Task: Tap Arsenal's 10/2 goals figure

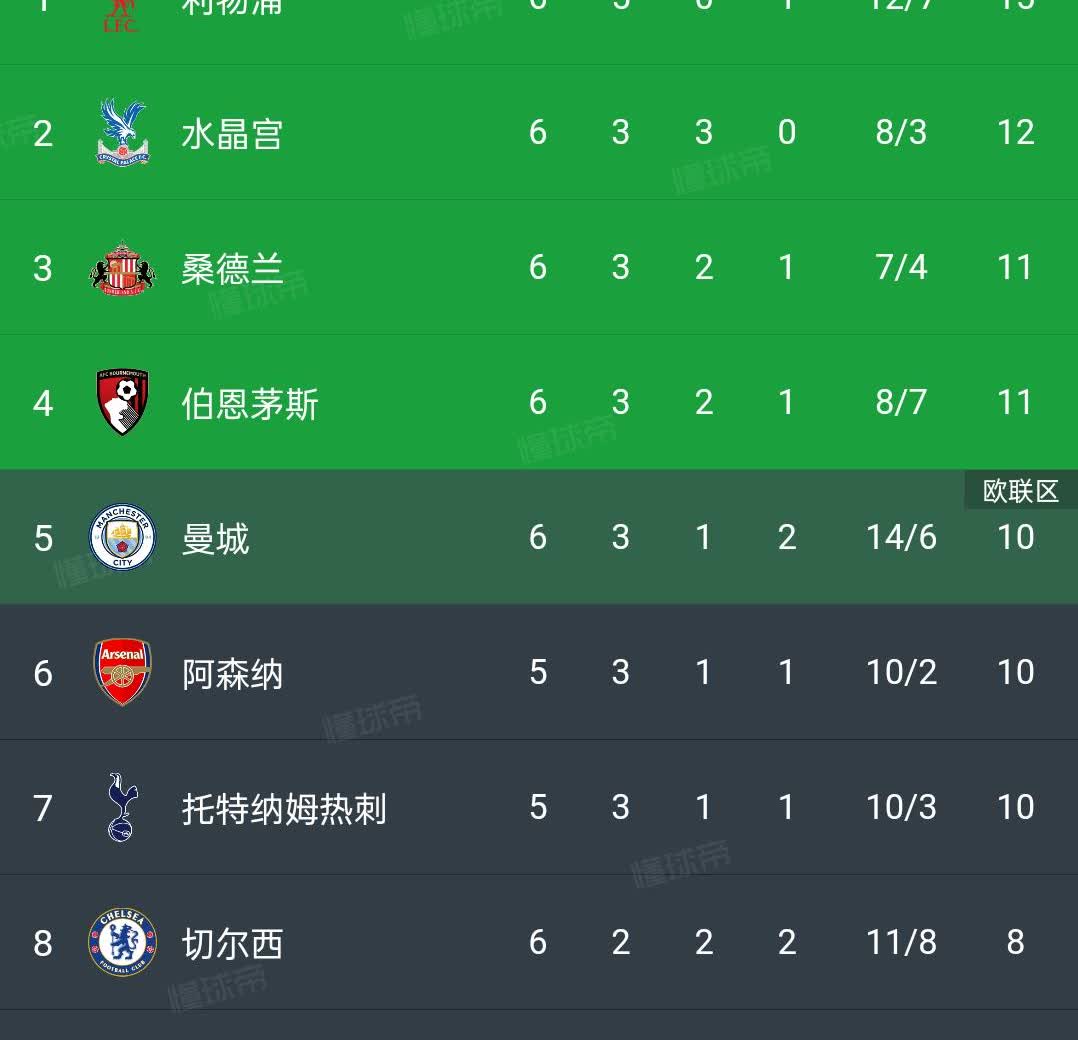Action: coord(901,673)
